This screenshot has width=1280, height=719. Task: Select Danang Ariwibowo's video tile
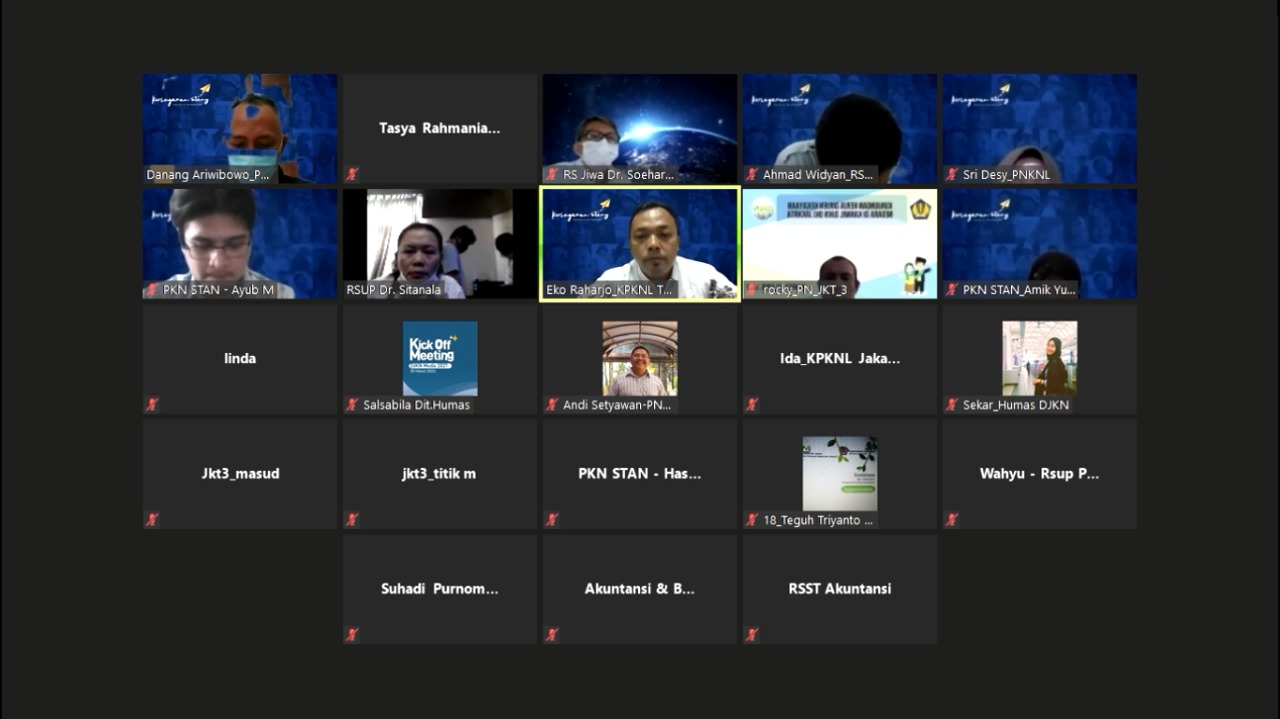click(x=240, y=127)
